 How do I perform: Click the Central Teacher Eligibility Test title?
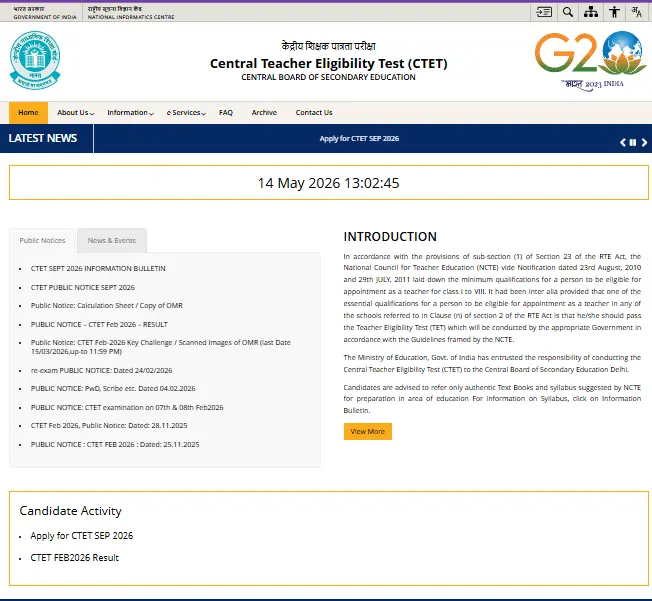328,63
